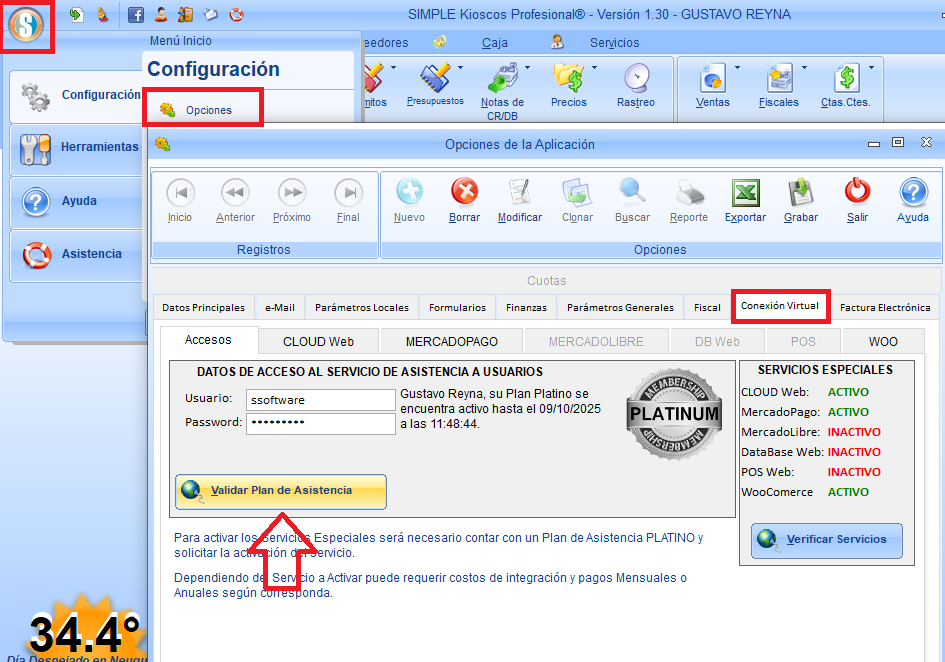The height and width of the screenshot is (662, 945).
Task: Expand the Presupuestos dropdown arrow
Action: [461, 68]
